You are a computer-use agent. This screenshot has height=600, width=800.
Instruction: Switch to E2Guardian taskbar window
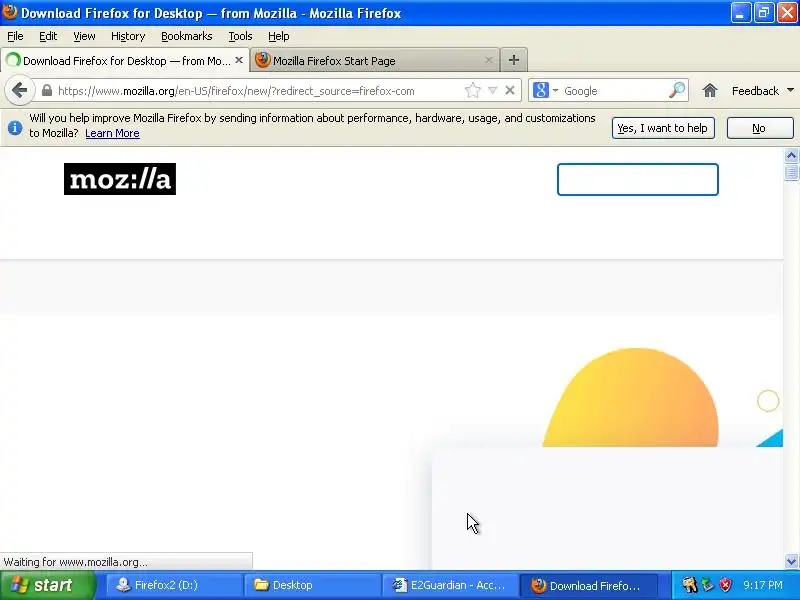[449, 585]
